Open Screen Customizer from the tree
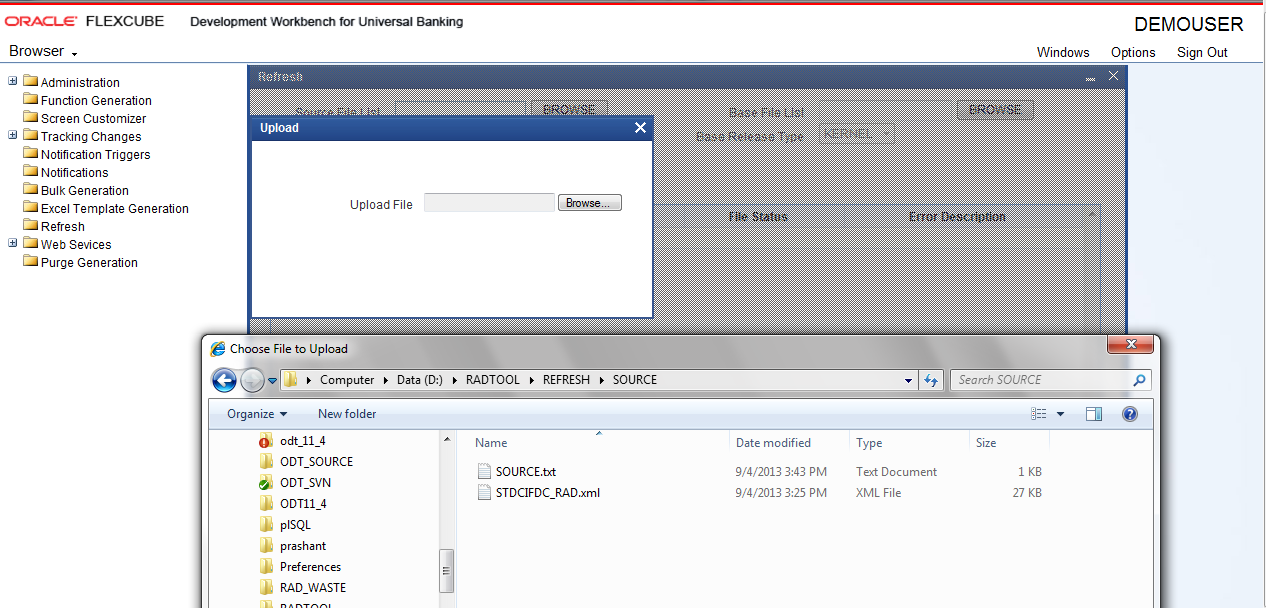The width and height of the screenshot is (1266, 608). pyautogui.click(x=93, y=119)
